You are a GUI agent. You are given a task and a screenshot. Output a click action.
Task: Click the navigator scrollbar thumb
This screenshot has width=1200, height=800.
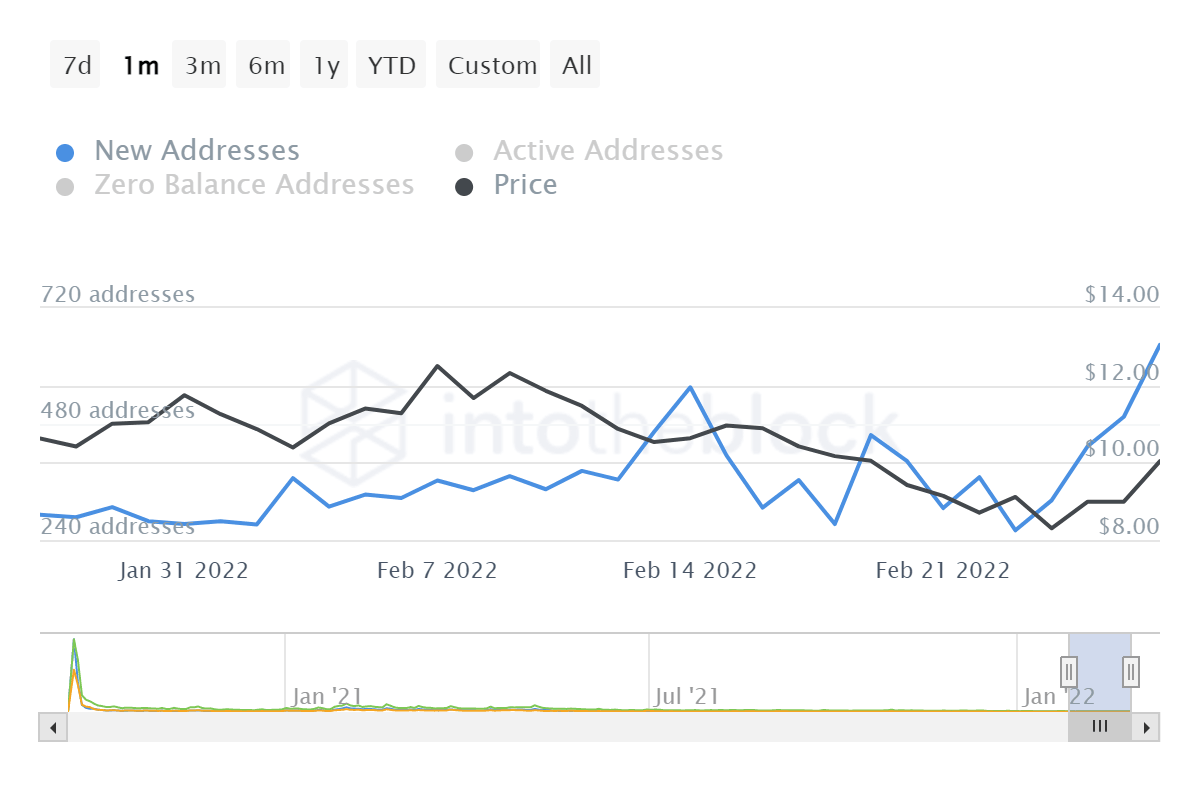[x=1099, y=727]
